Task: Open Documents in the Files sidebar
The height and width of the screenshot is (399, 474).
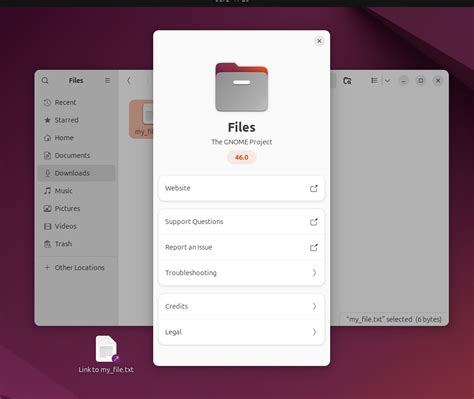Action: coord(77,155)
